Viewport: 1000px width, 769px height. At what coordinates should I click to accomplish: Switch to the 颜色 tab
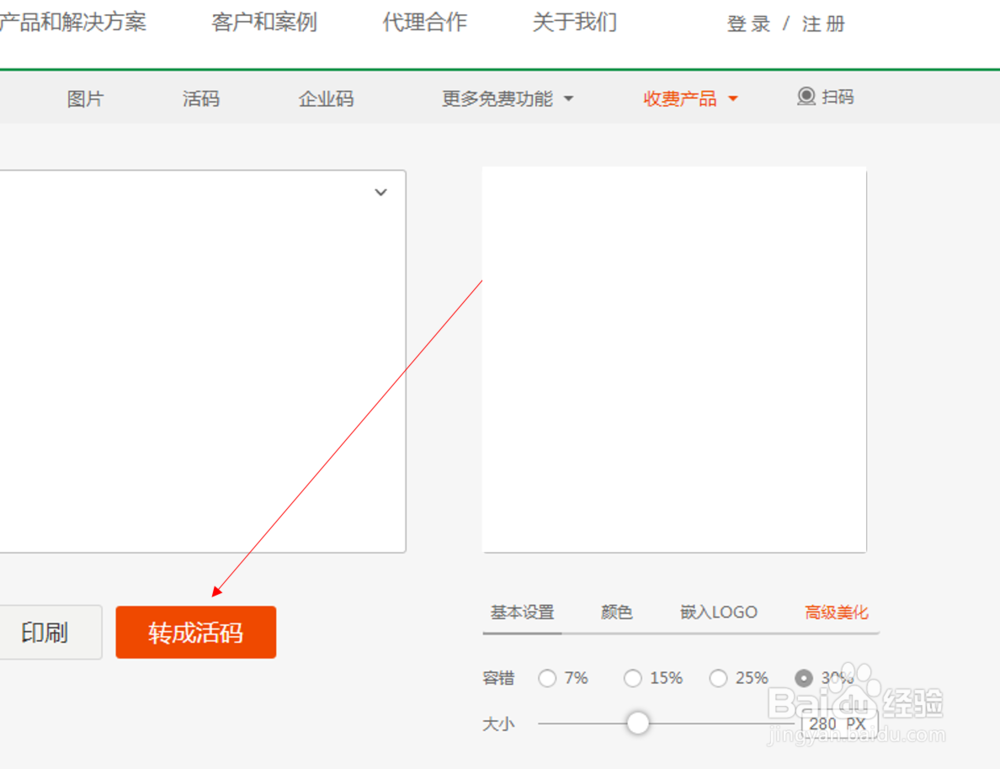click(x=616, y=612)
